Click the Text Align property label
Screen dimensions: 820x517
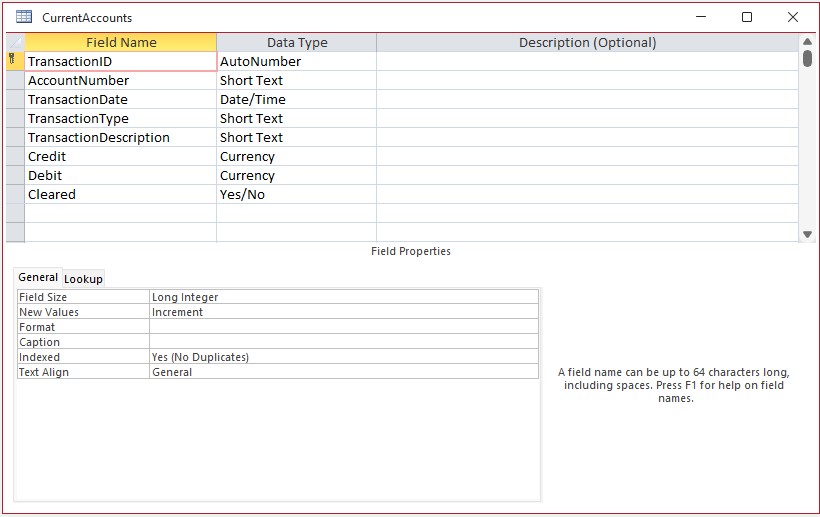83,372
